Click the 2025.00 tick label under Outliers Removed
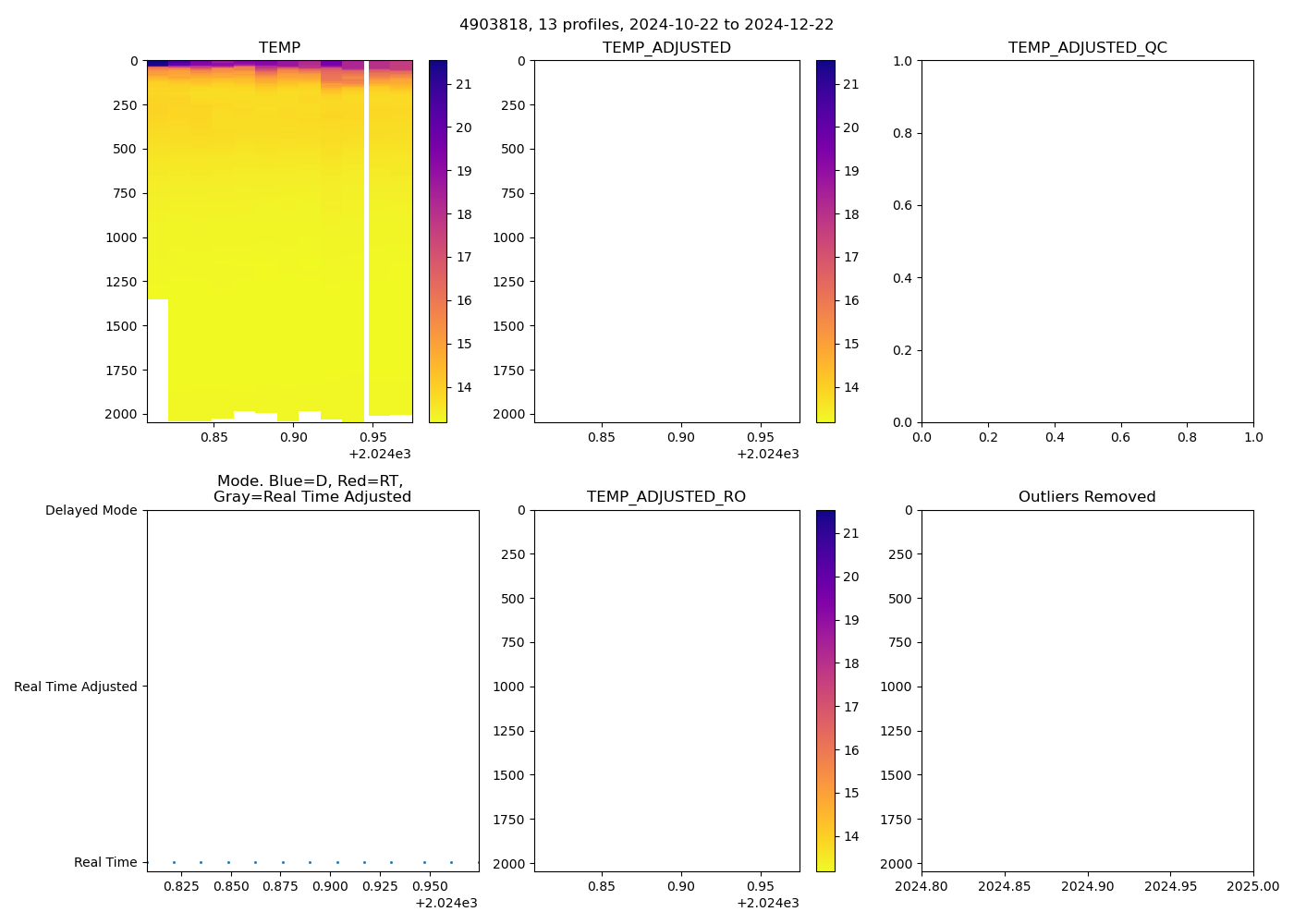The height and width of the screenshot is (924, 1294). click(x=1253, y=887)
